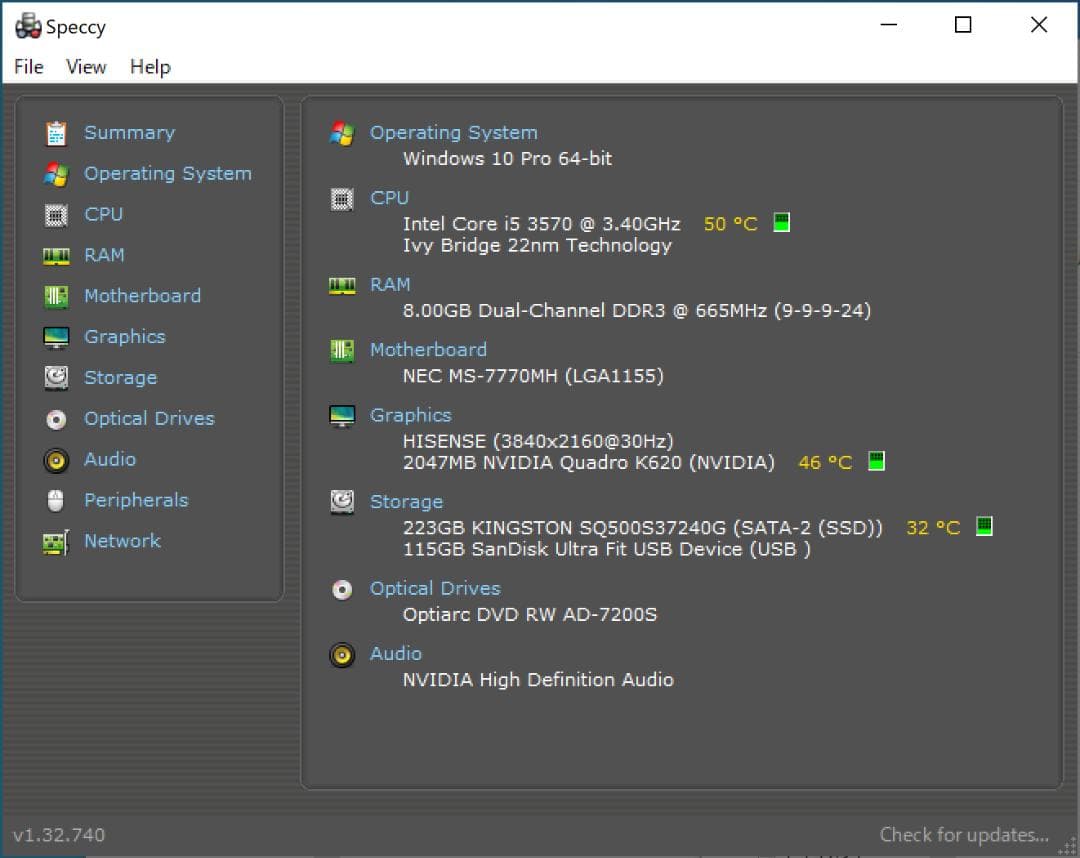
Task: Click the Operating System header in main panel
Action: (453, 132)
